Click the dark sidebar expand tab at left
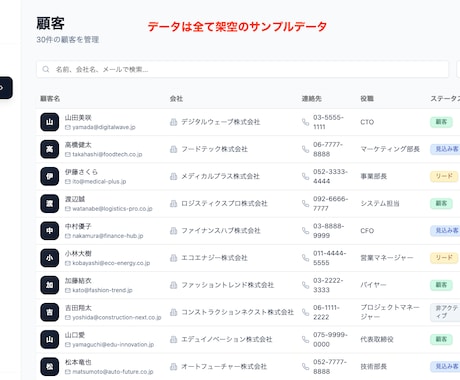This screenshot has width=460, height=380. pyautogui.click(x=5, y=88)
